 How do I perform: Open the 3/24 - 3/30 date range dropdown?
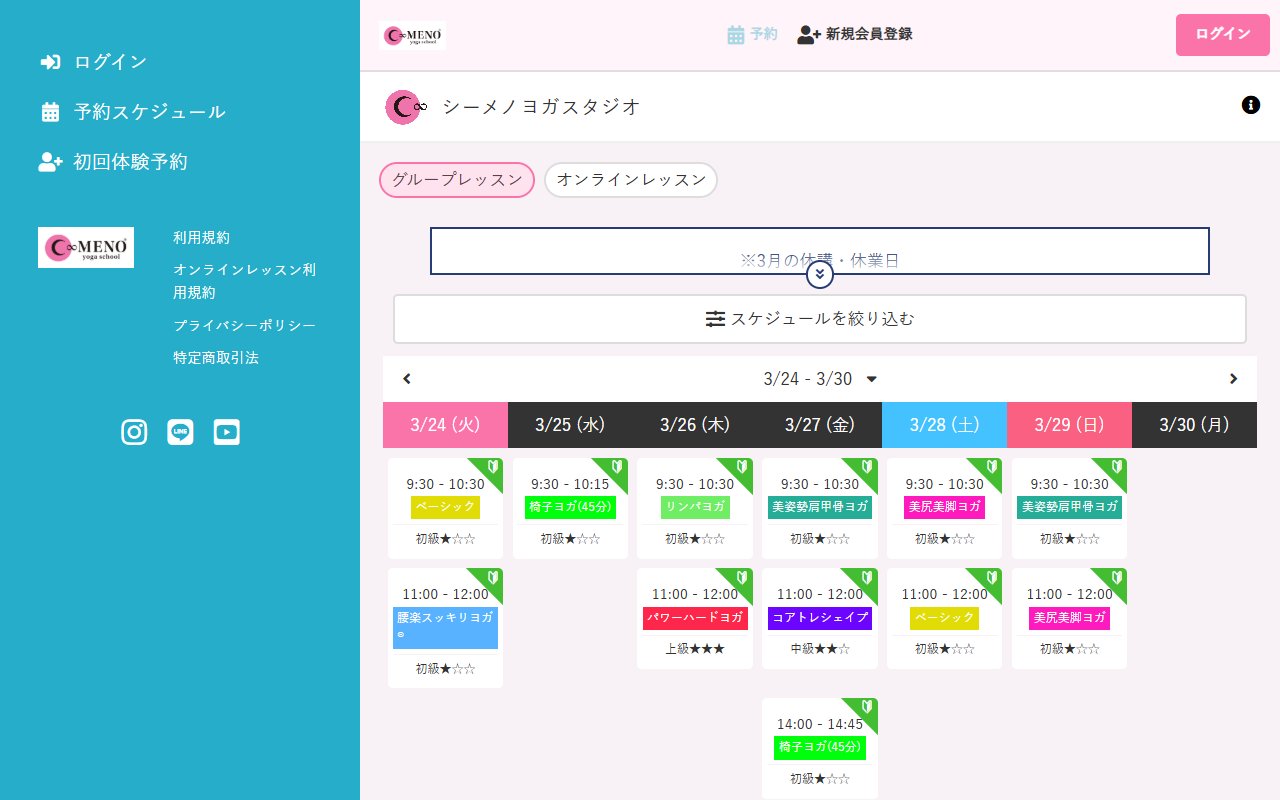point(820,378)
